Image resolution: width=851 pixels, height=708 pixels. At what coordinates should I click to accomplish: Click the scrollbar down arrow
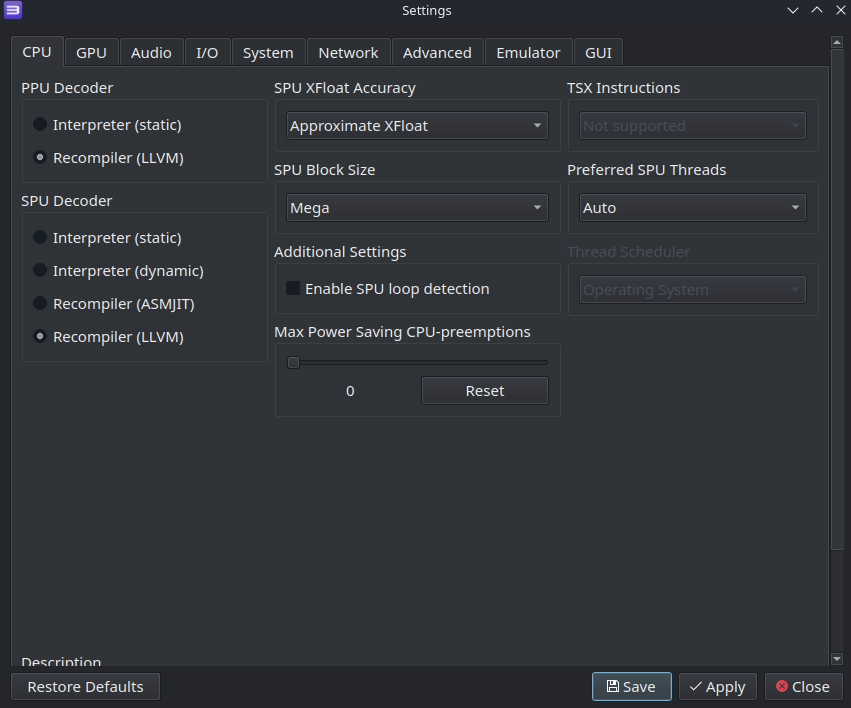pos(836,659)
